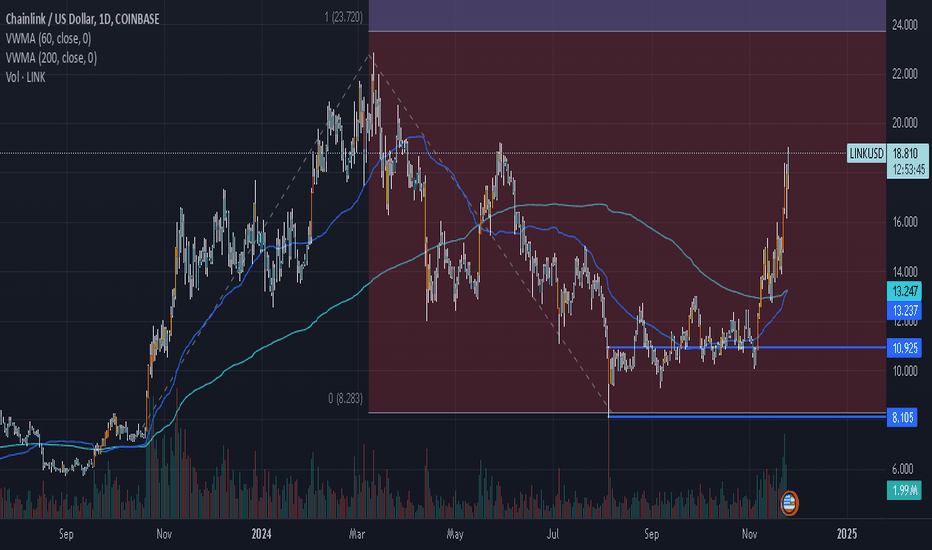Select the 13.247 VWMA value label
Viewport: 932px width, 550px height.
(x=905, y=291)
